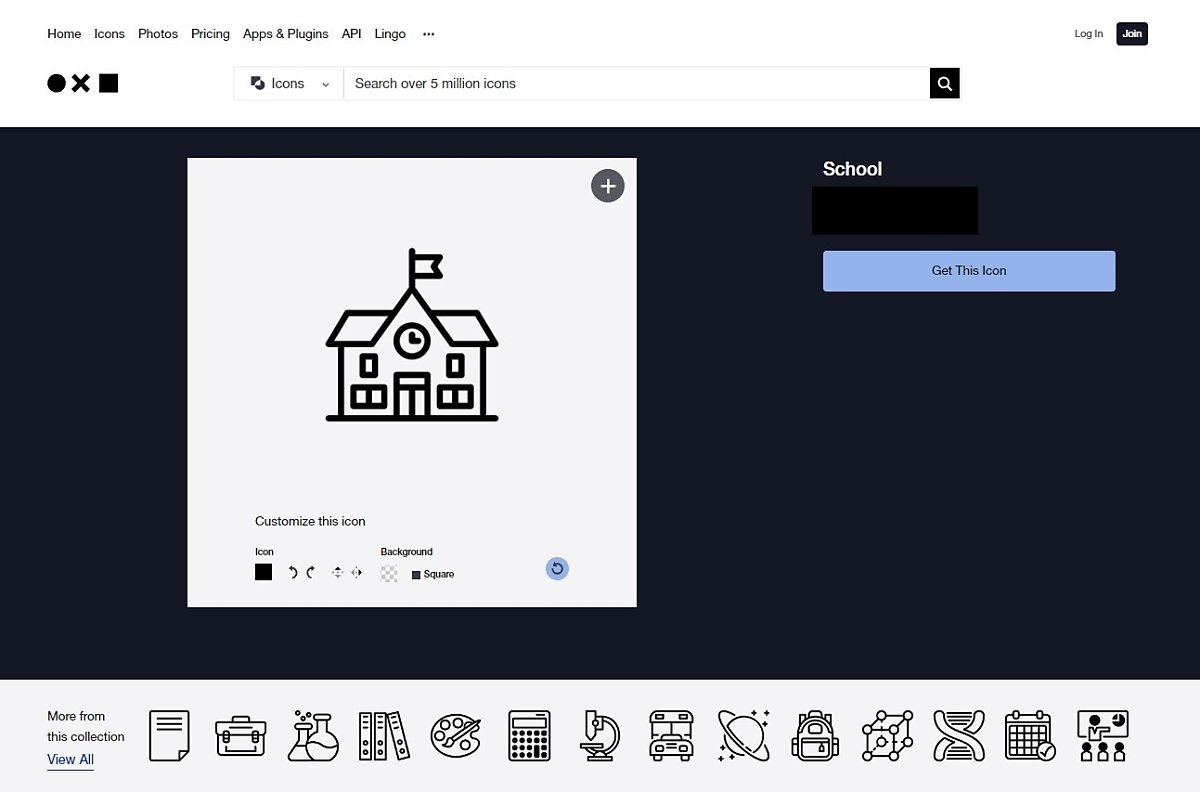Open the Apps & Plugins menu item
The image size is (1200, 792).
tap(285, 34)
